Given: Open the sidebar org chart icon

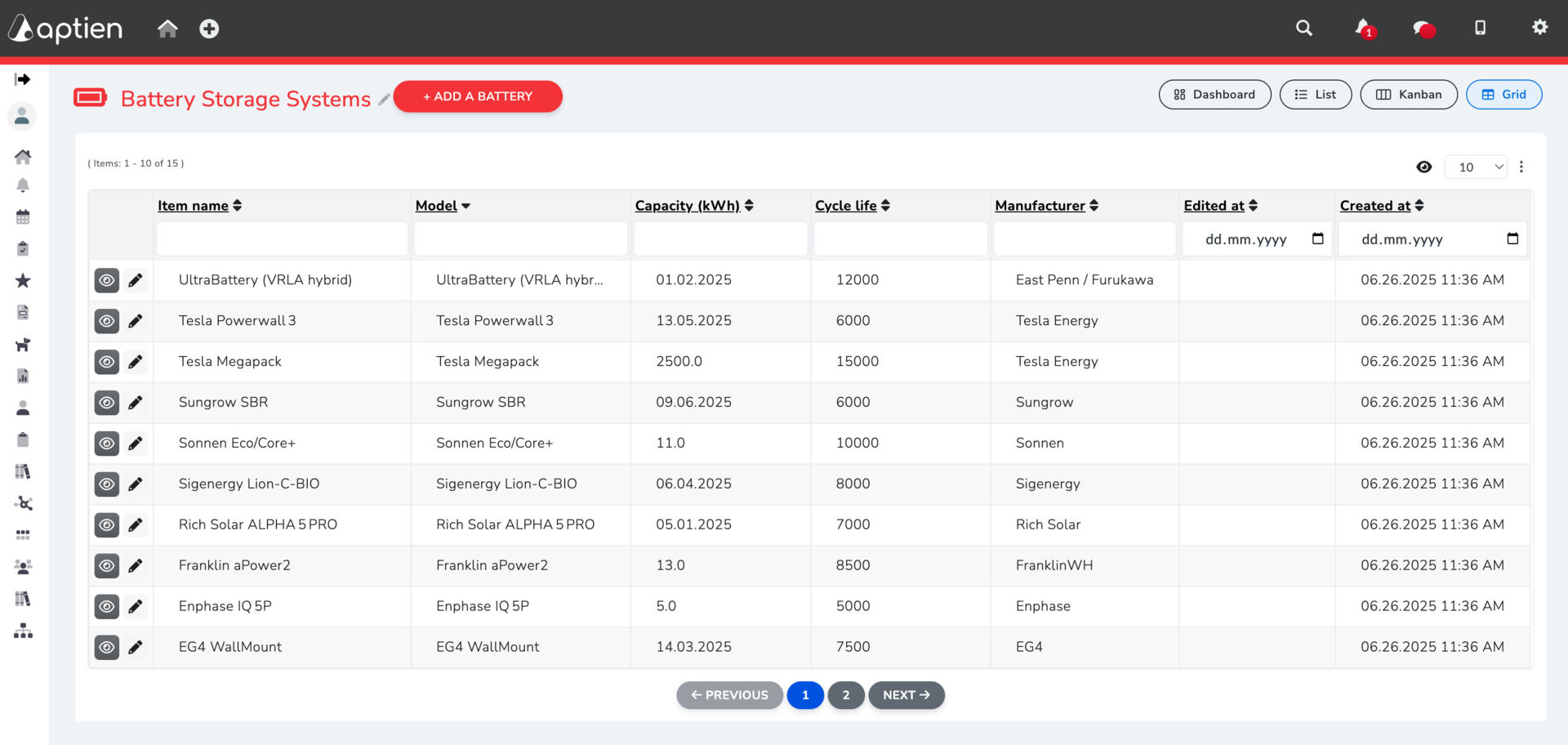Looking at the screenshot, I should [23, 631].
